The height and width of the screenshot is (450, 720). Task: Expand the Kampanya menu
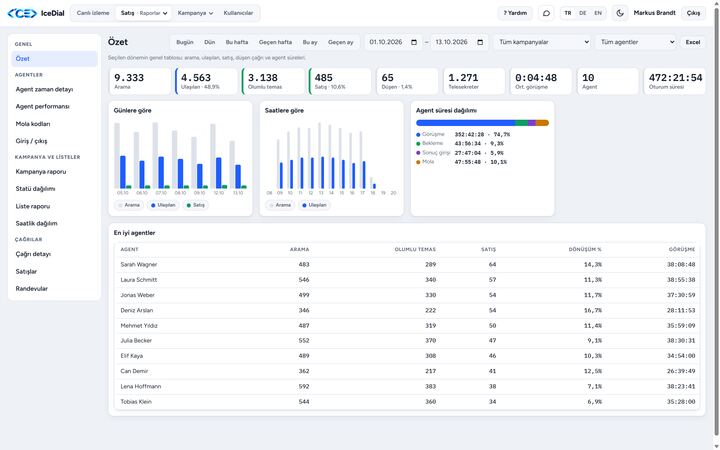click(x=195, y=13)
